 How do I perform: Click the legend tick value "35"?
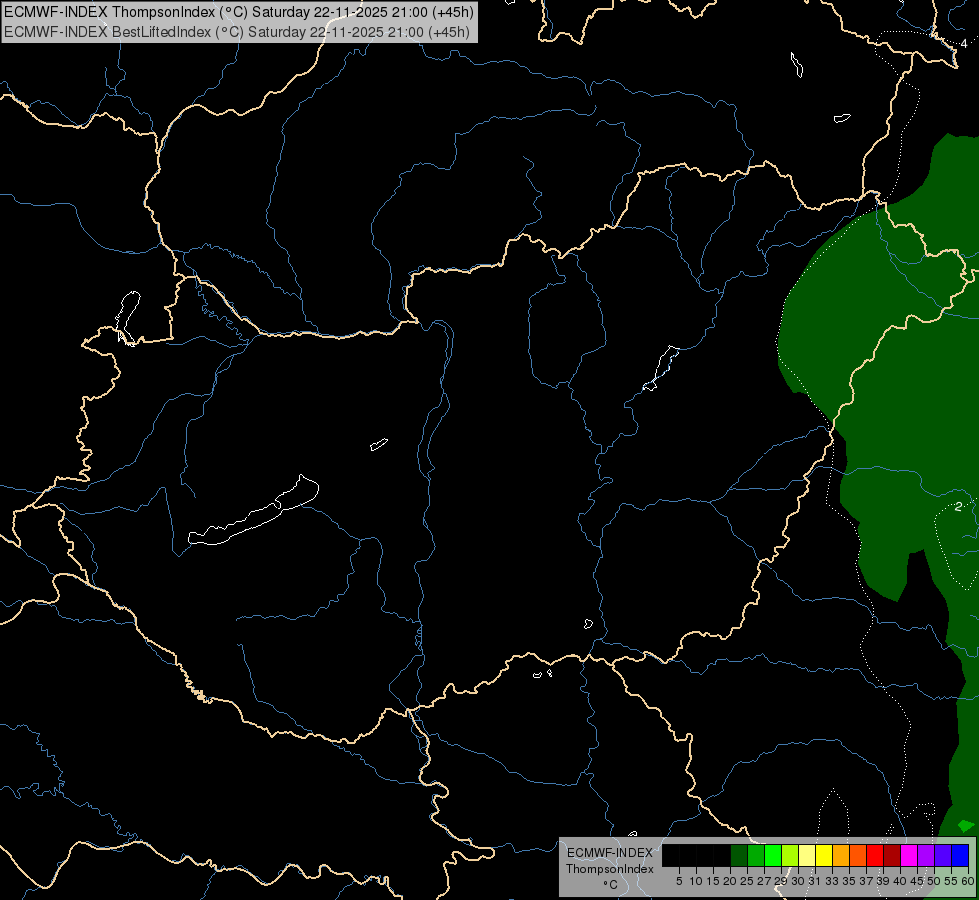point(849,881)
